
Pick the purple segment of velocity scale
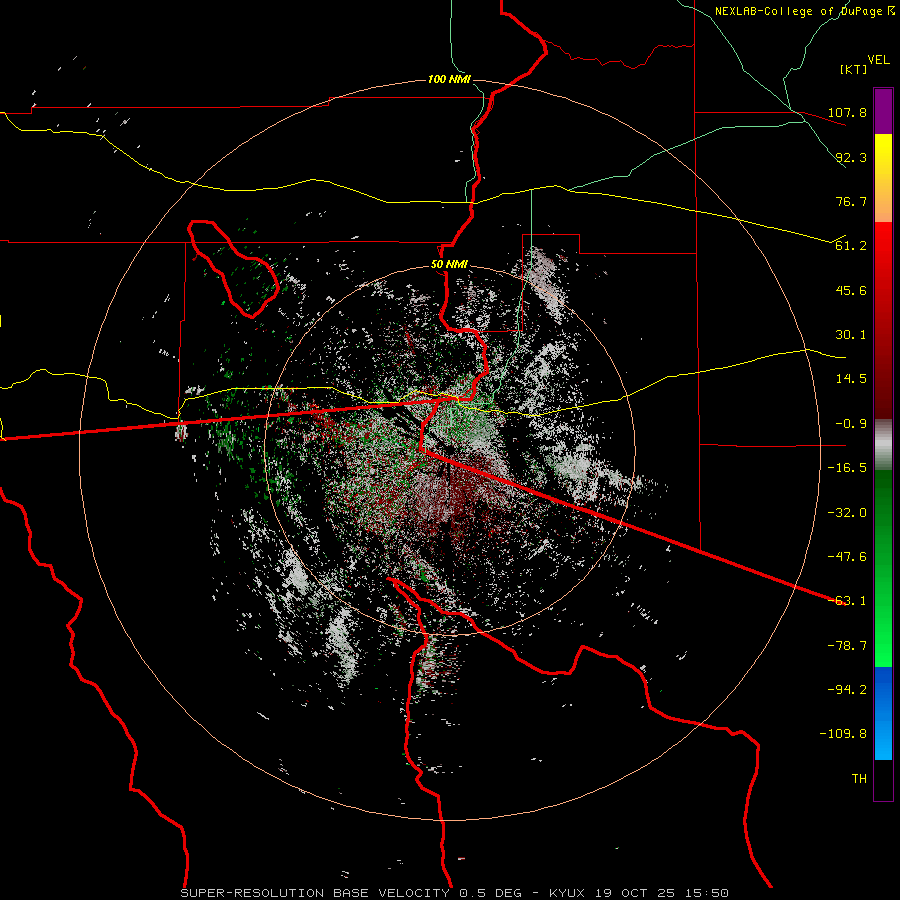click(x=883, y=111)
